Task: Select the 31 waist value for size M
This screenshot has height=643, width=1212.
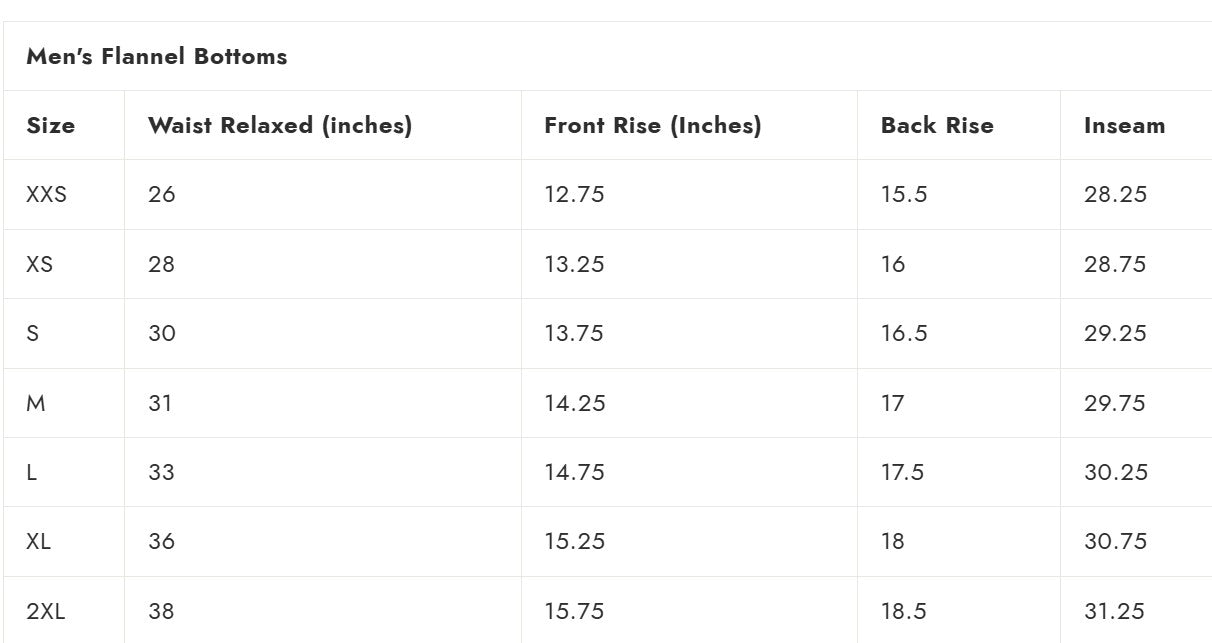Action: pos(160,403)
